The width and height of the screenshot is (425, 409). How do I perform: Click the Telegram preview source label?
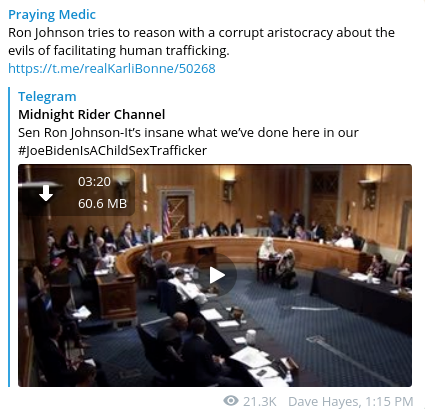(x=47, y=96)
